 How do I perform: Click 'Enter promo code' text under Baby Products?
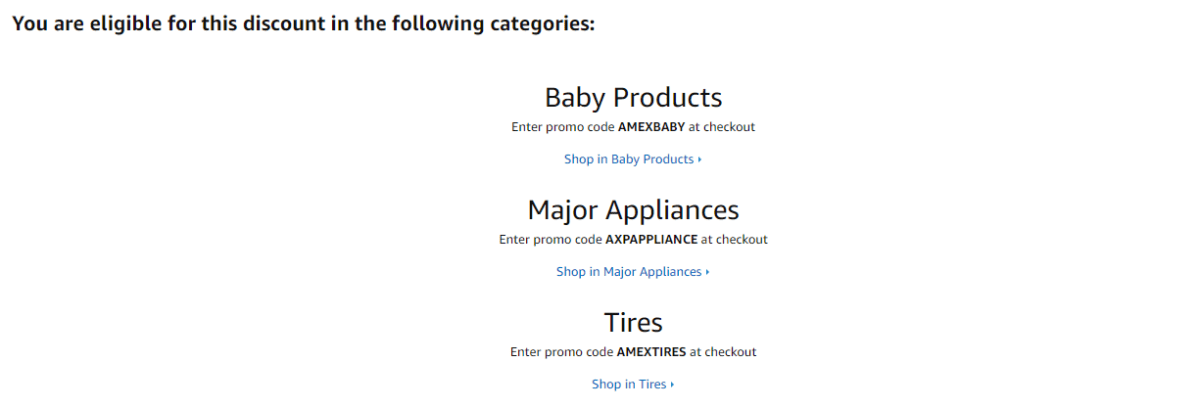(562, 127)
